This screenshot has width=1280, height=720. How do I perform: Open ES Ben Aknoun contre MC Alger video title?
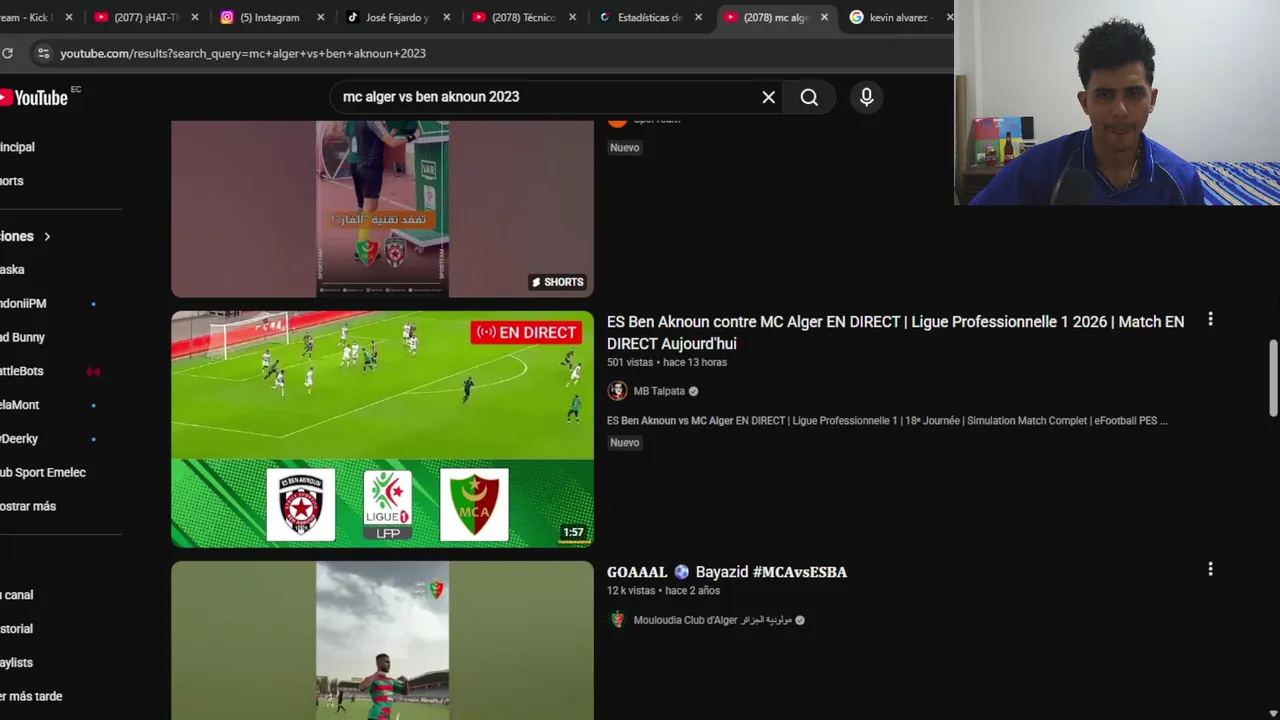click(x=895, y=332)
